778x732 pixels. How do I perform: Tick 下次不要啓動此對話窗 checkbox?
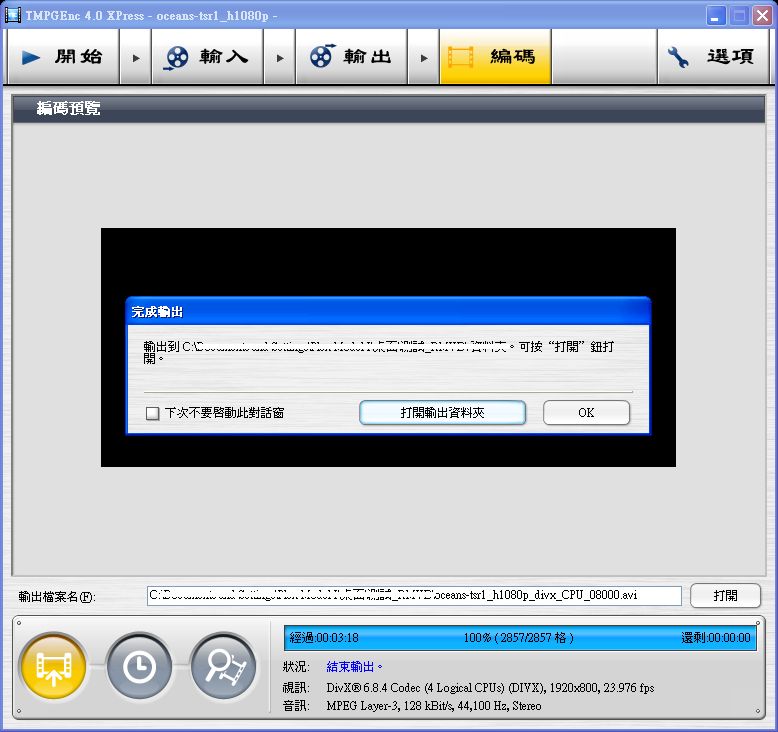click(x=152, y=413)
